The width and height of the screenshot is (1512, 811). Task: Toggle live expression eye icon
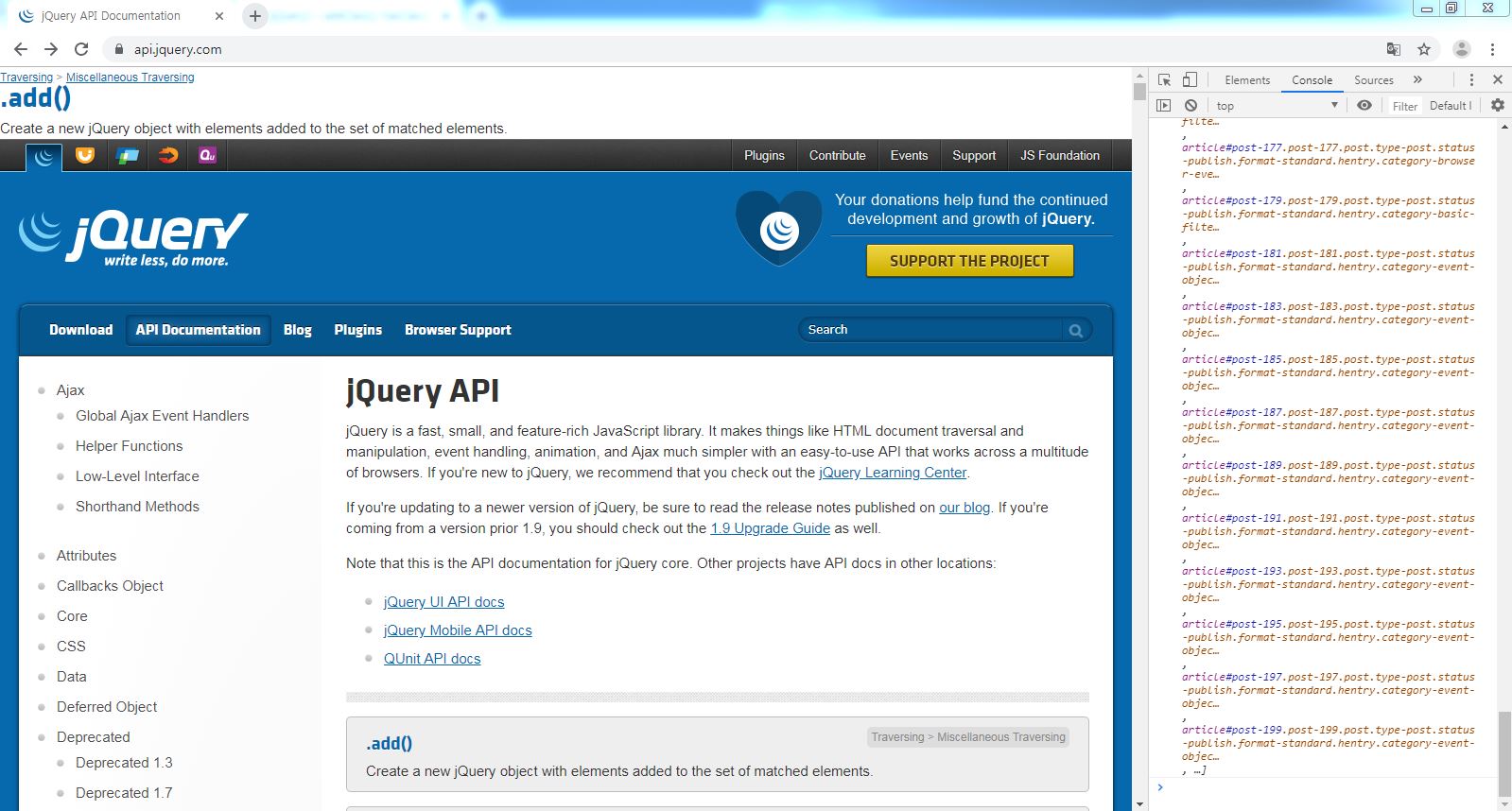point(1364,106)
